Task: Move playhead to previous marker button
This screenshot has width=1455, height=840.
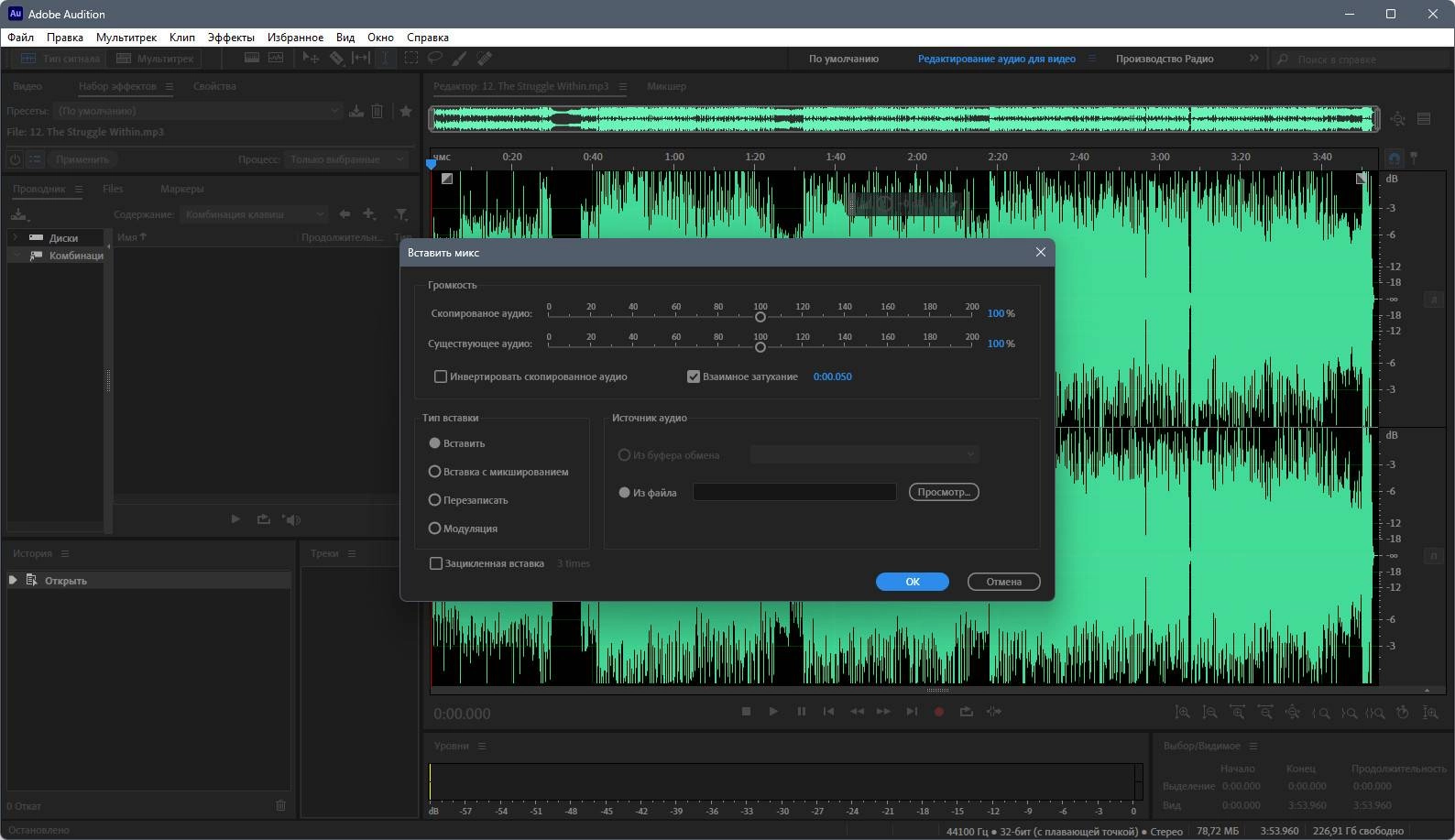Action: pos(829,712)
